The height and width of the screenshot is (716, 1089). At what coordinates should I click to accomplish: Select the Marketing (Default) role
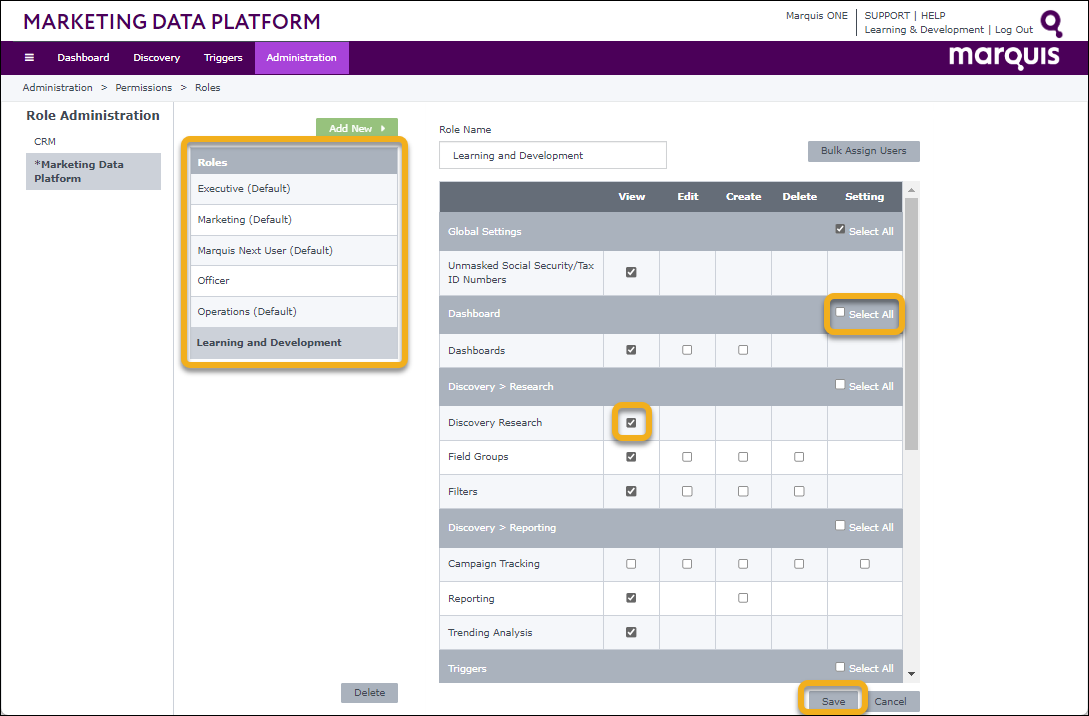[x=294, y=219]
